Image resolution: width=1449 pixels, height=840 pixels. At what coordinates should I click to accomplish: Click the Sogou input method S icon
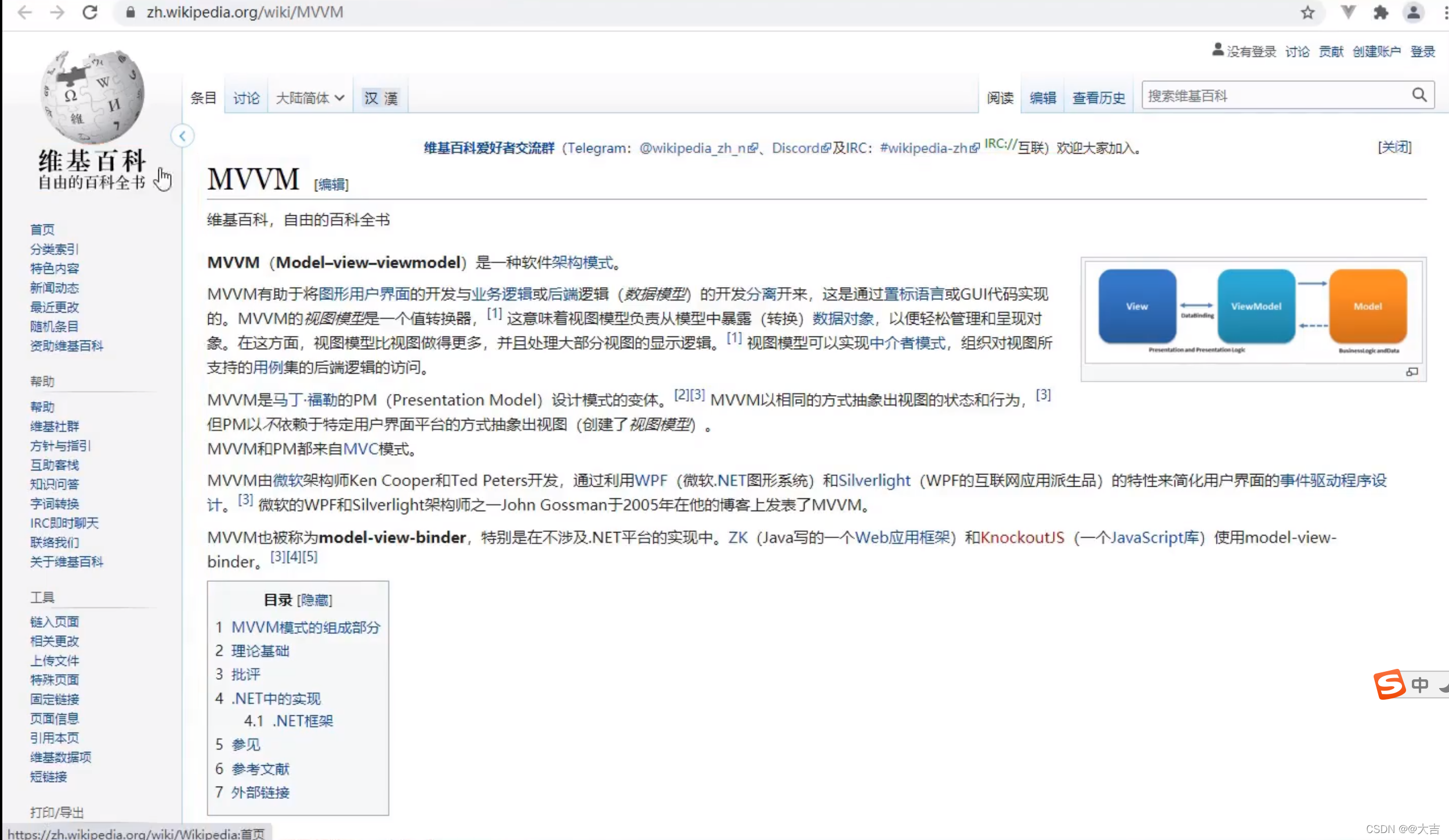(x=1389, y=685)
